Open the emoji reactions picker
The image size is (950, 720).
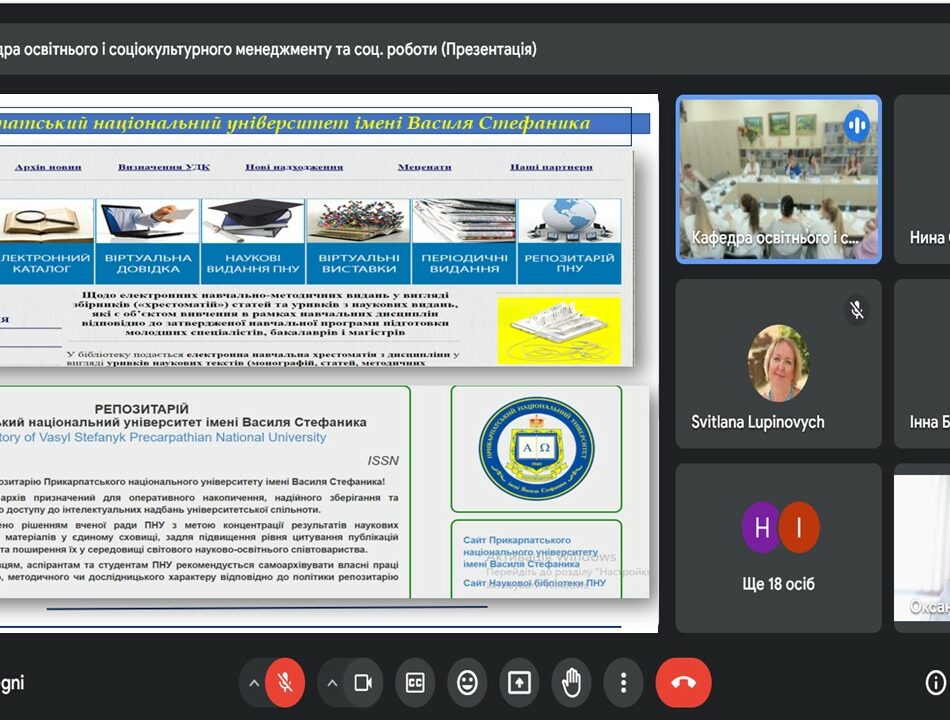coord(467,683)
